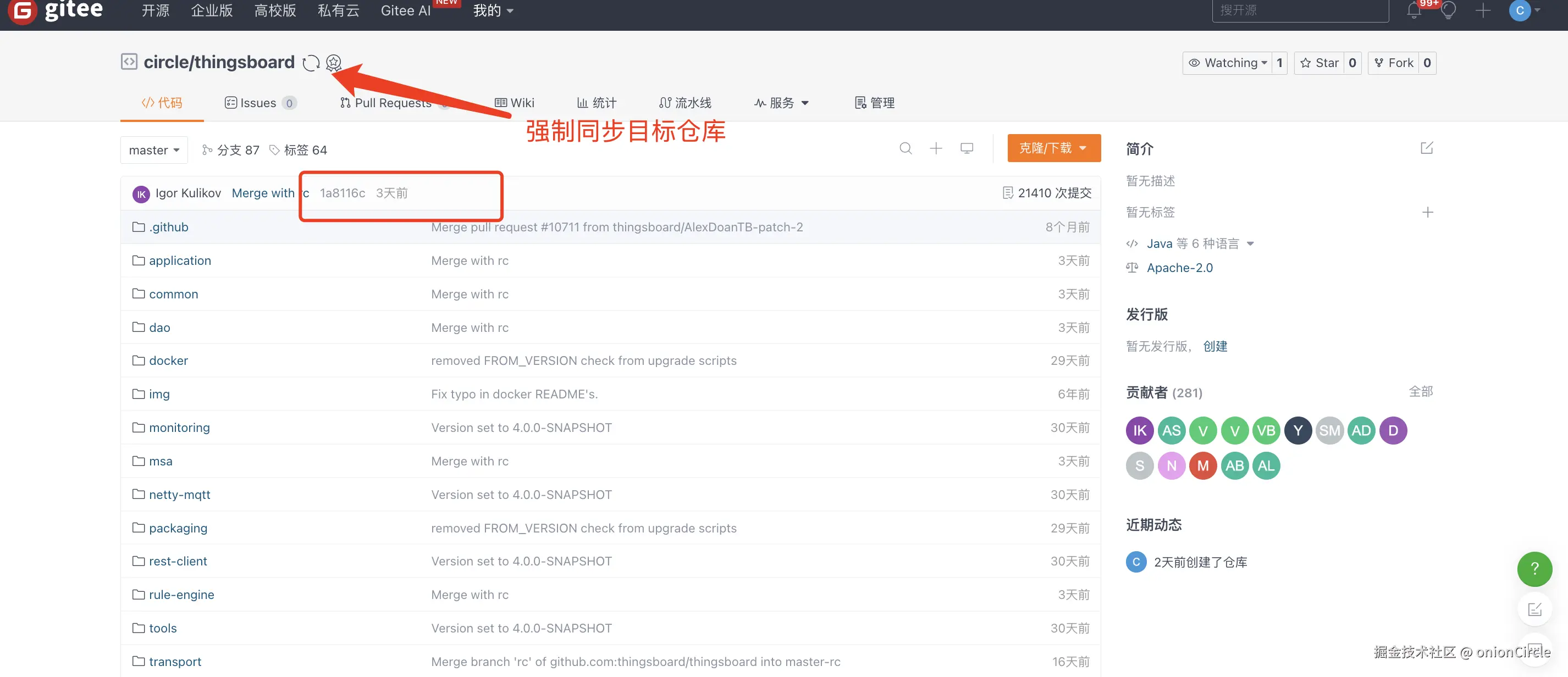Click the edit icon beside 简介 heading
The image size is (1568, 677).
[x=1426, y=148]
